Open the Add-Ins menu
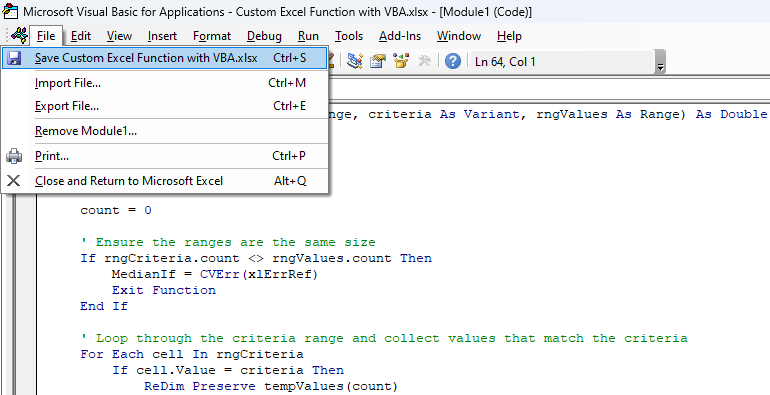Image resolution: width=770 pixels, height=395 pixels. (x=400, y=36)
